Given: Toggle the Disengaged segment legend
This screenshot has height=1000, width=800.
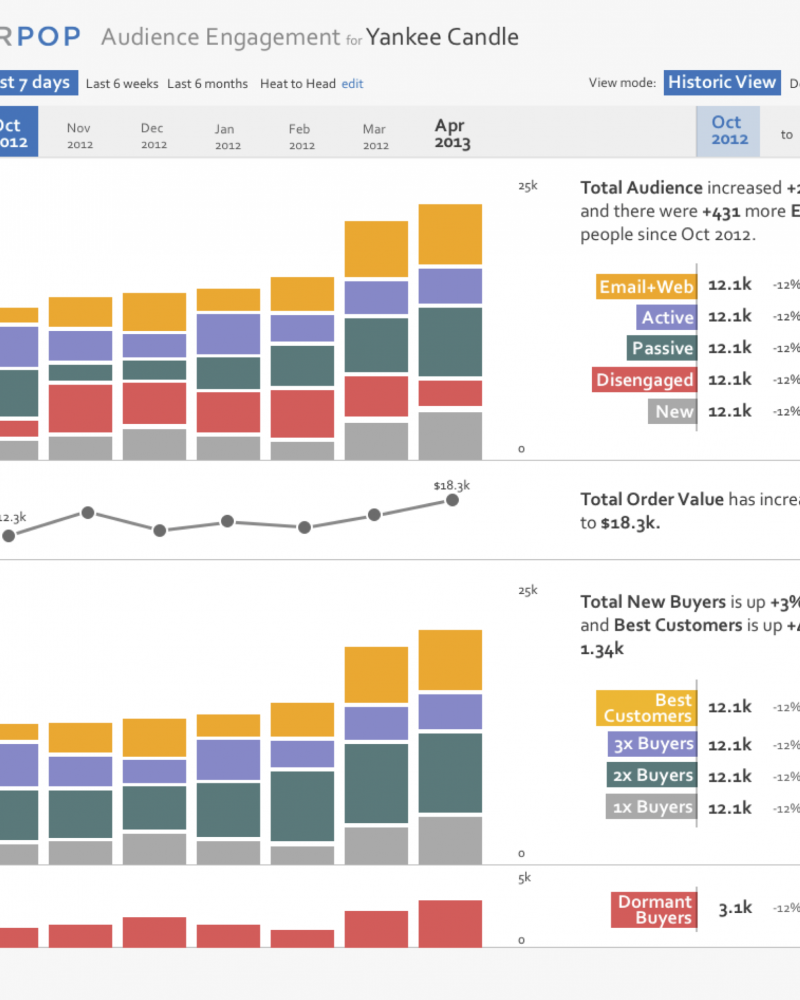Looking at the screenshot, I should (644, 379).
